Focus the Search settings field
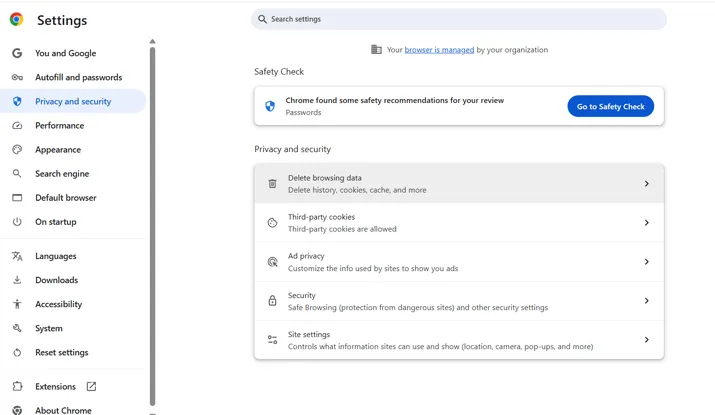715x415 pixels. [460, 19]
